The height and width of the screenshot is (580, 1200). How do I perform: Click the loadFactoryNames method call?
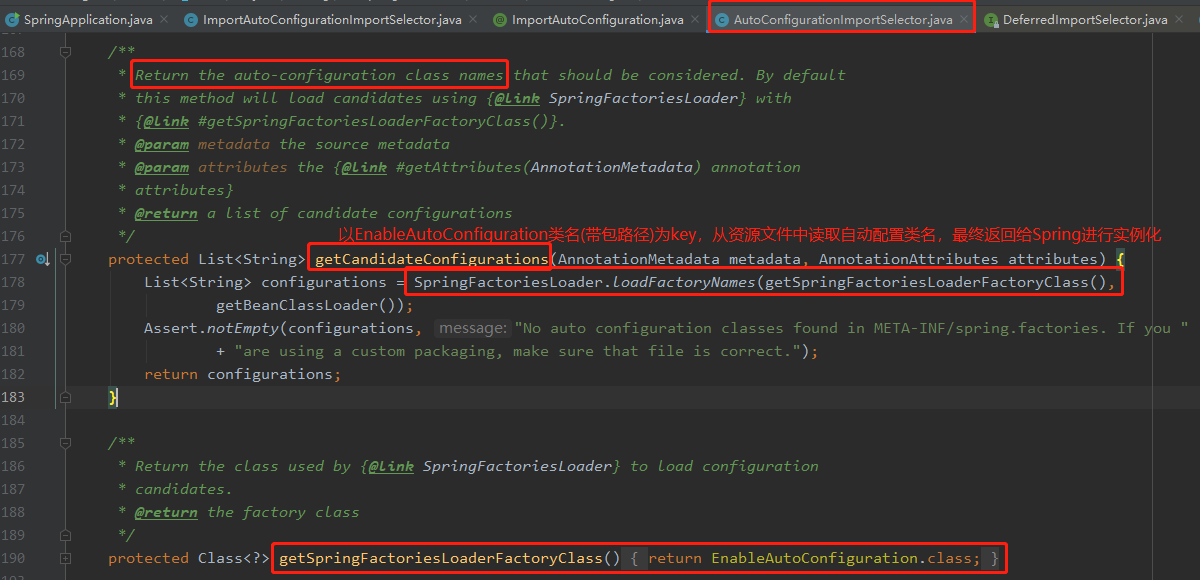tap(683, 282)
